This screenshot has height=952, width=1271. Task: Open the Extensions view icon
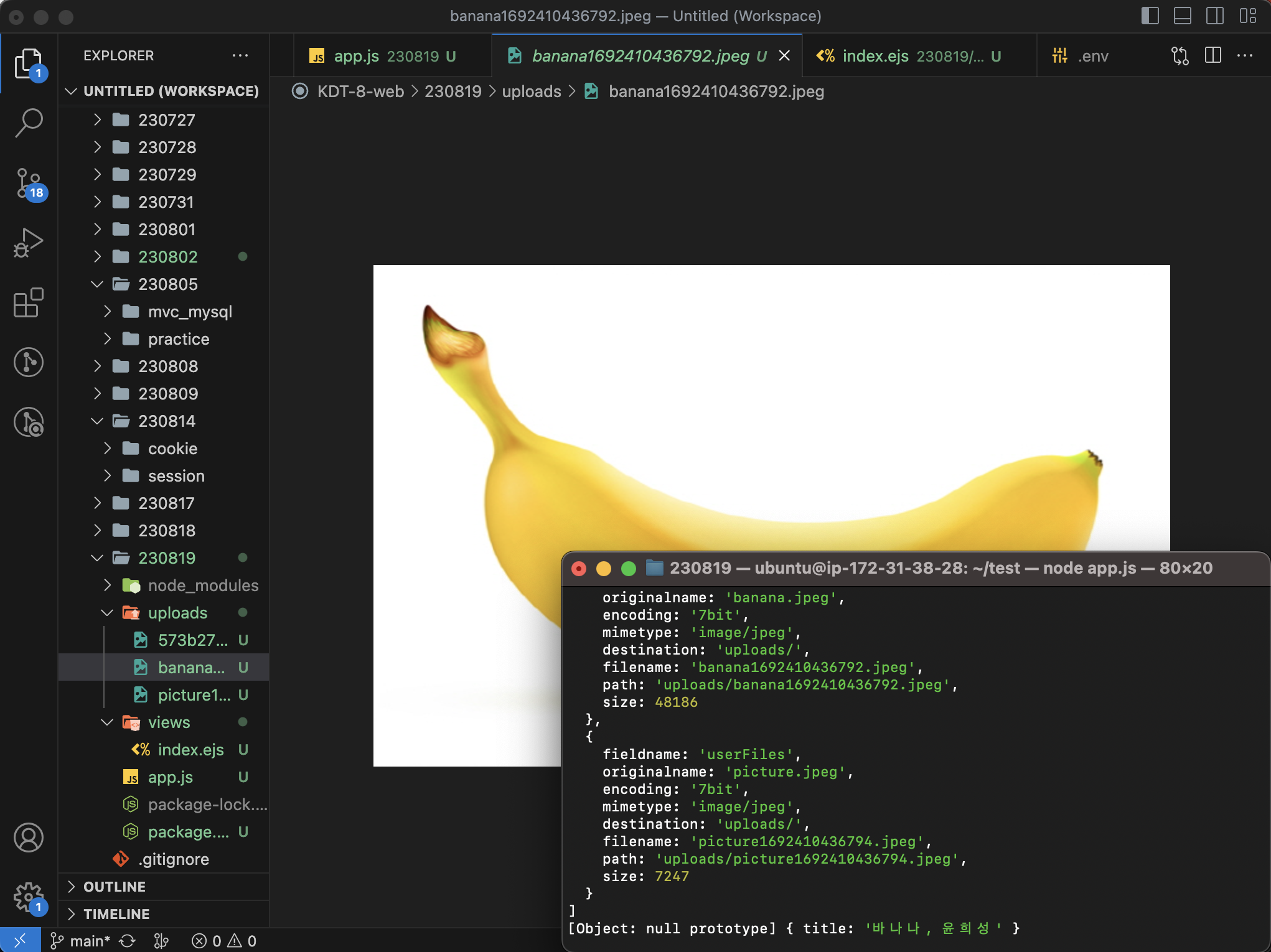coord(29,303)
